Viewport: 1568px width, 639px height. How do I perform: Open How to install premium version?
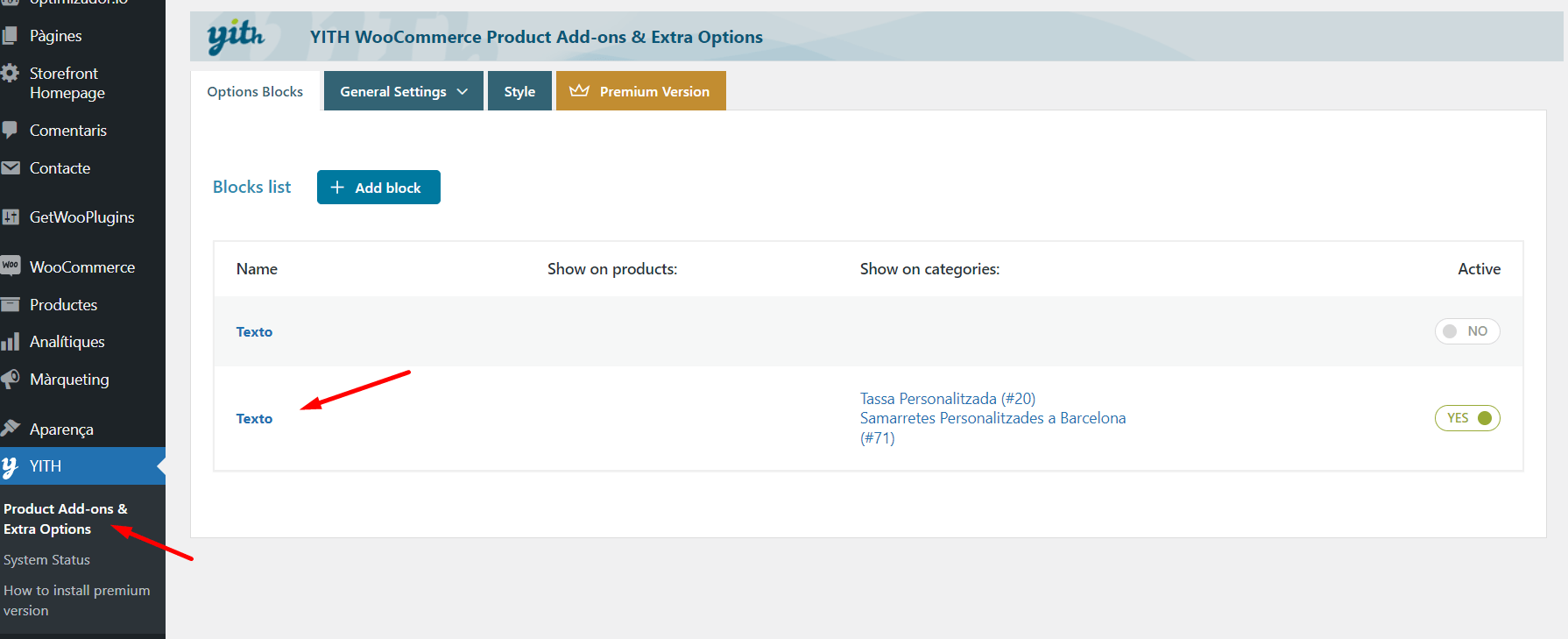click(77, 600)
